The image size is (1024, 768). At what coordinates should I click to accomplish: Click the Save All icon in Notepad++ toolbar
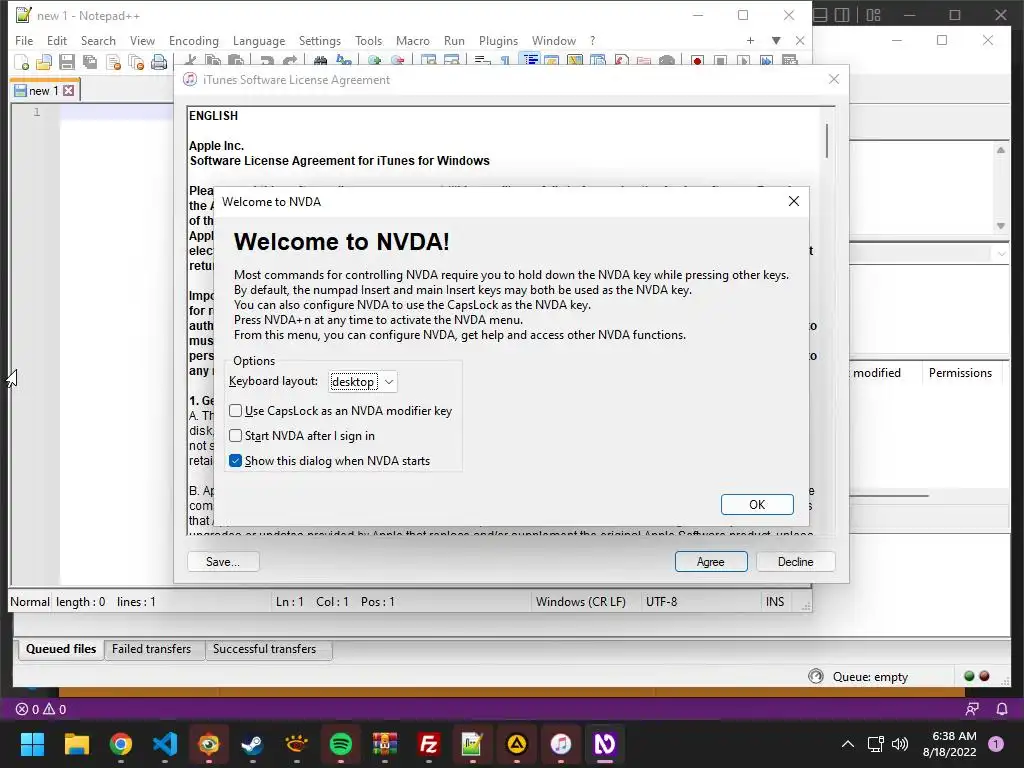[x=89, y=63]
